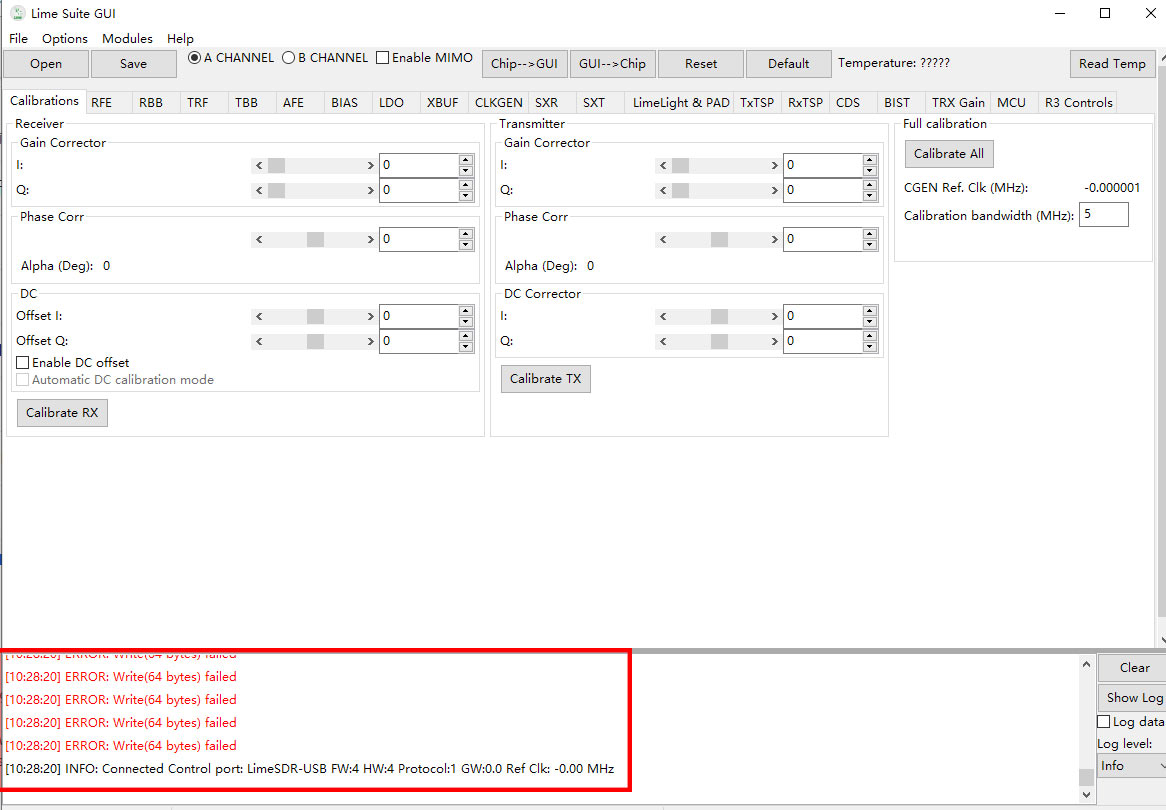Click the Save button
1166x810 pixels.
134,64
